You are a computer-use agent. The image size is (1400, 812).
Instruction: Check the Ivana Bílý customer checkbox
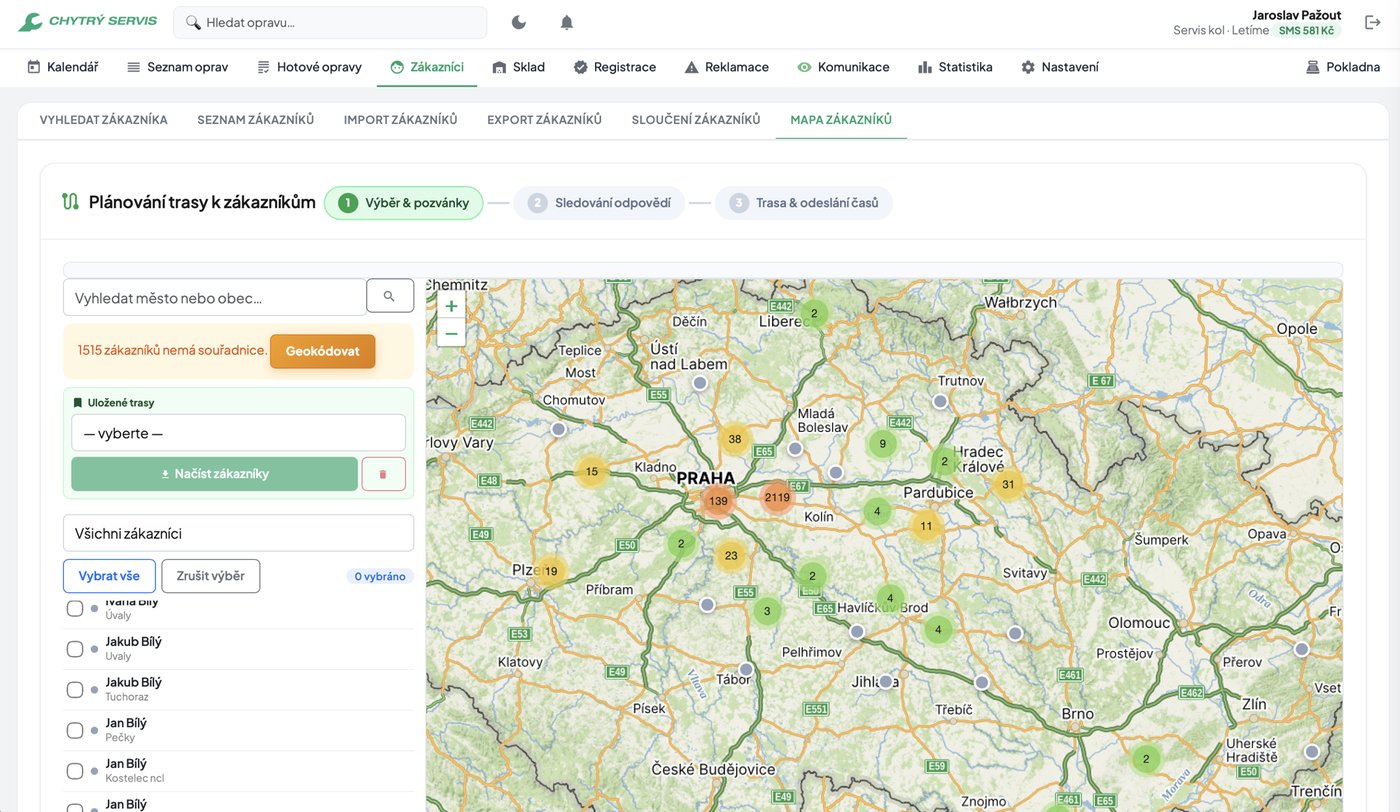pyautogui.click(x=75, y=608)
